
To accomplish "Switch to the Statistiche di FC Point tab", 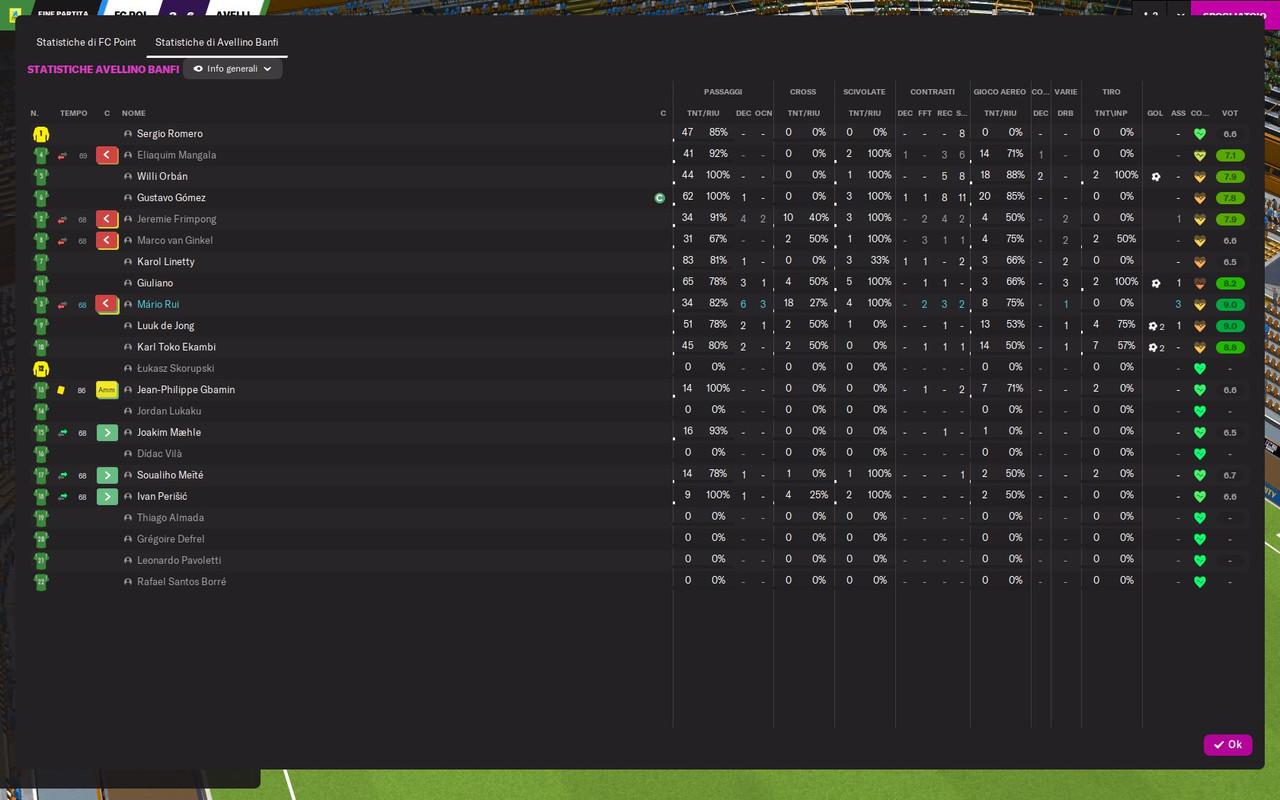I will (x=86, y=42).
